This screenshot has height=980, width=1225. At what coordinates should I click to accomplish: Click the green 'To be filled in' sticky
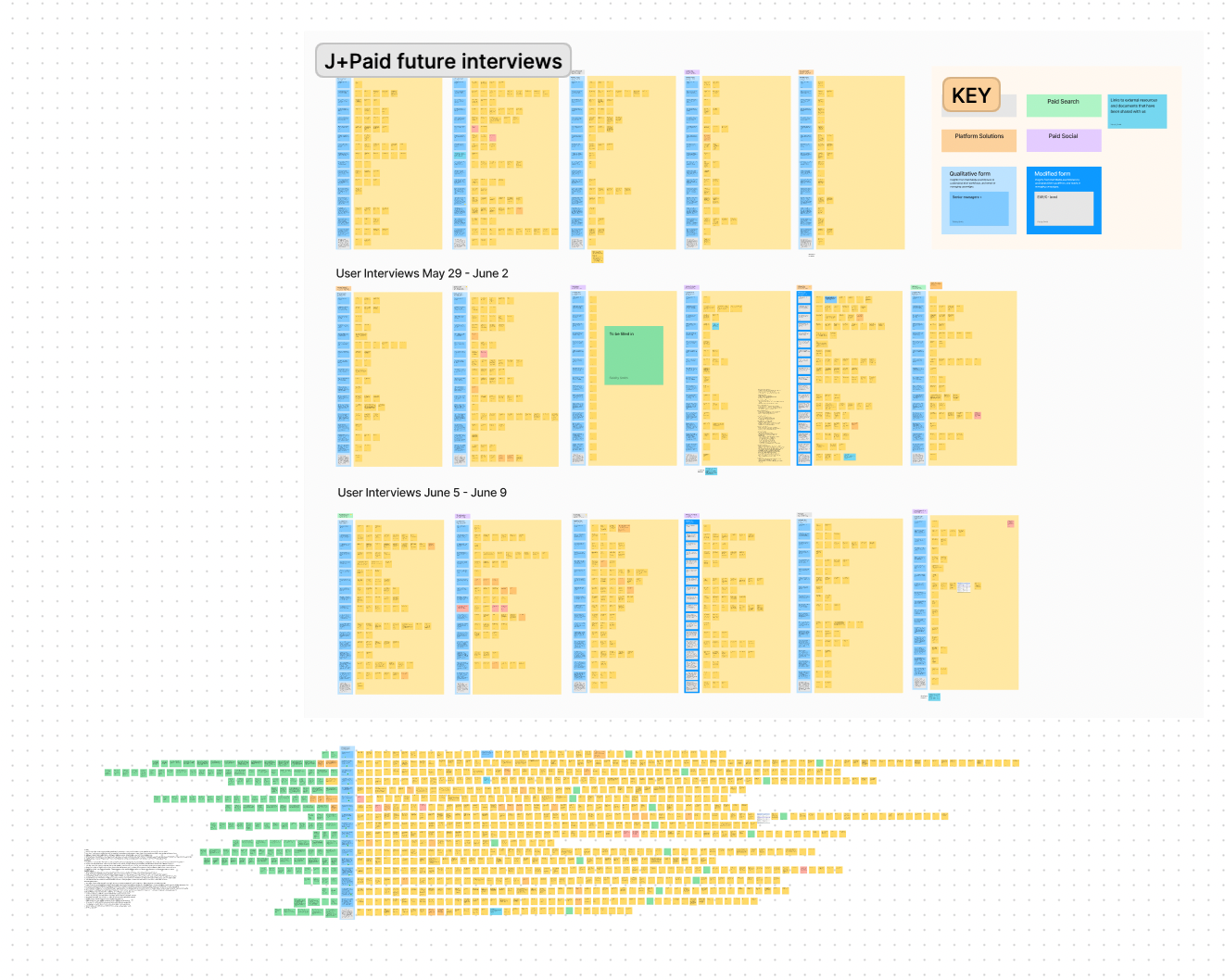coord(635,355)
